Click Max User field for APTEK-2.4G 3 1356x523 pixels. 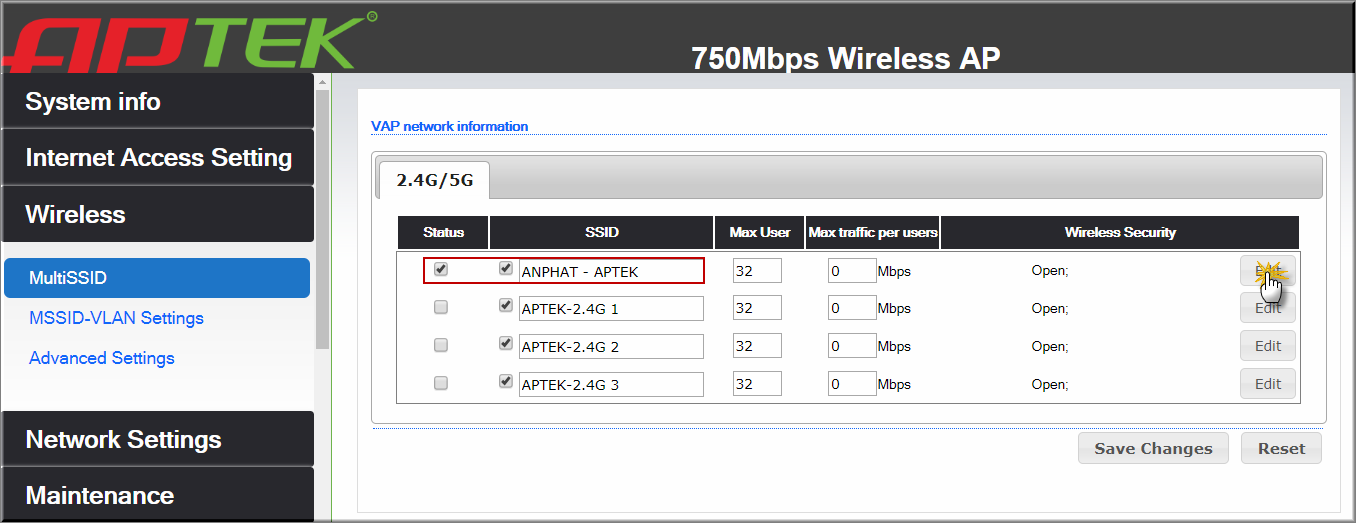[757, 384]
